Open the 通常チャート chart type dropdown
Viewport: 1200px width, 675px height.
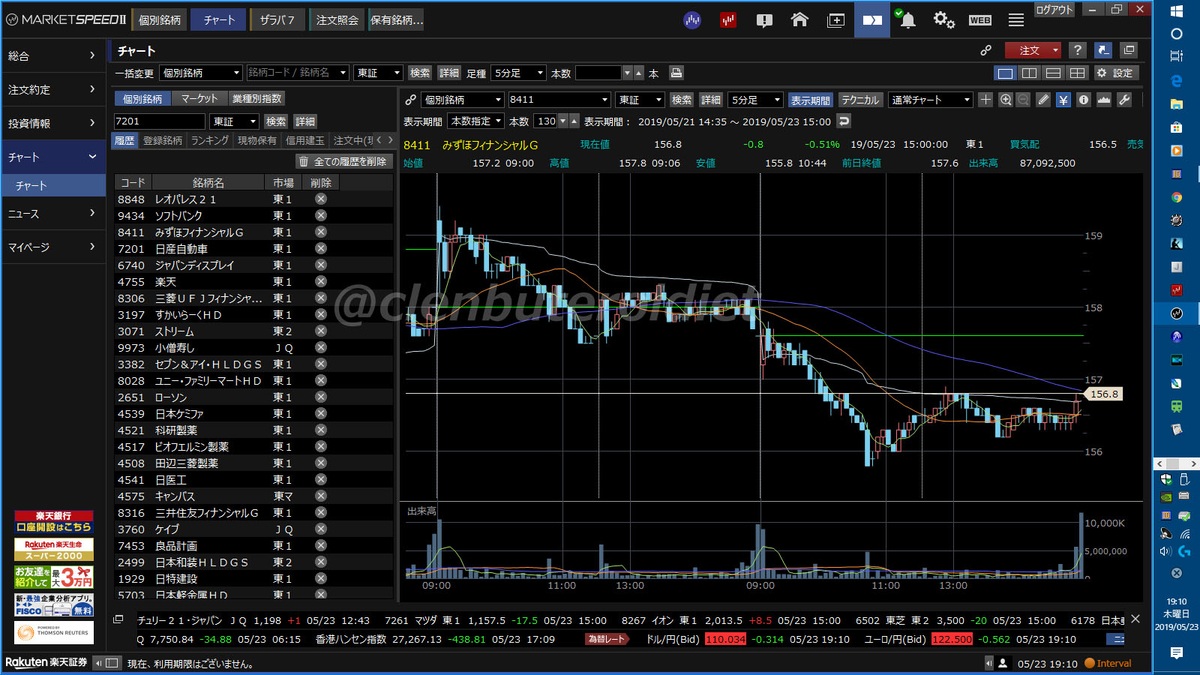(930, 100)
